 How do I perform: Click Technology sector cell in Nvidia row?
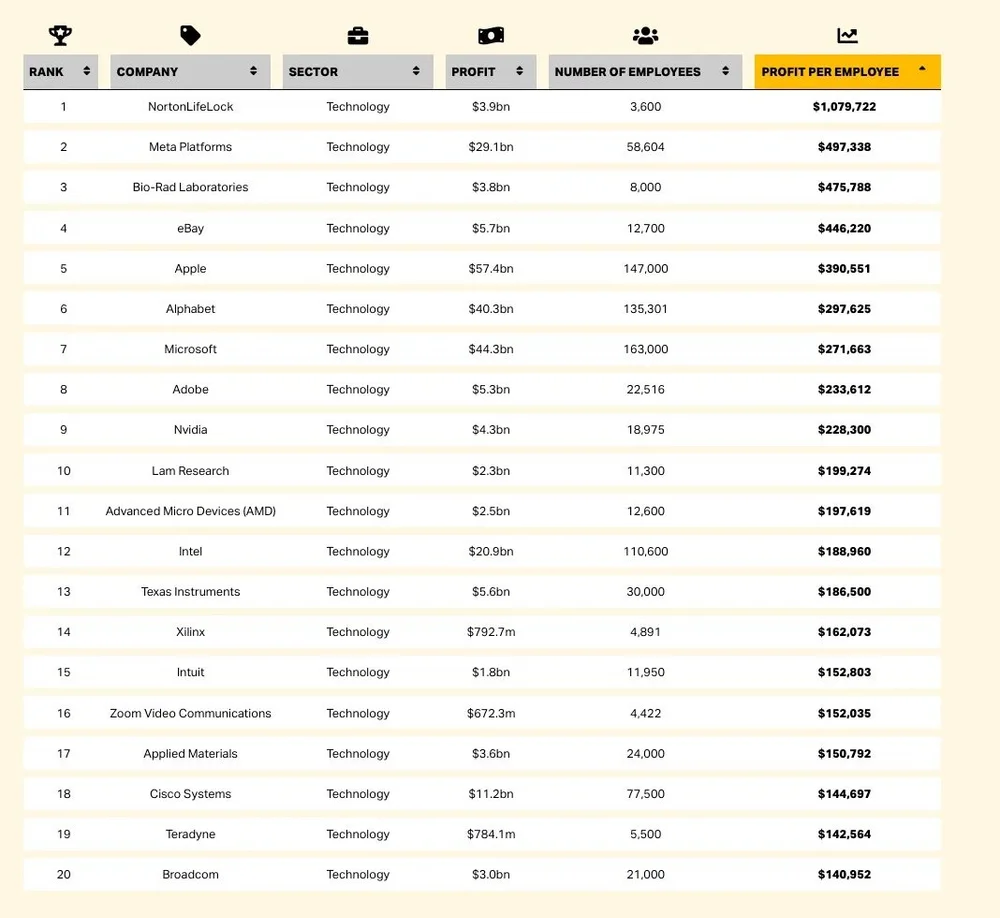358,429
